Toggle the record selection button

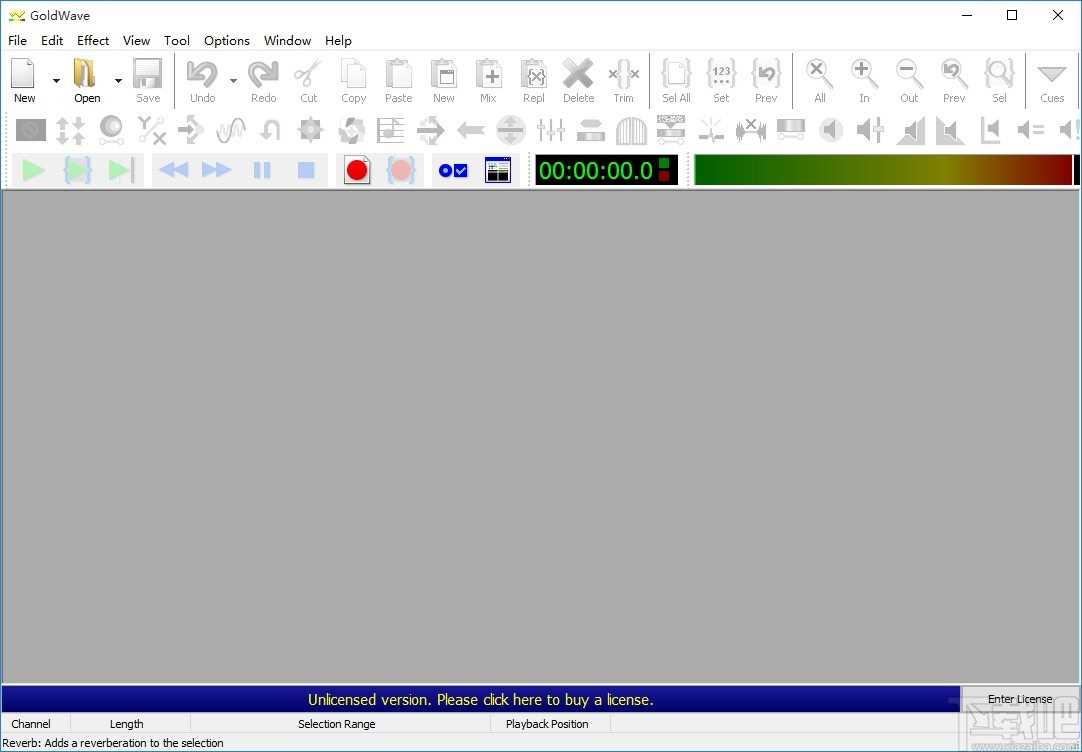point(401,170)
